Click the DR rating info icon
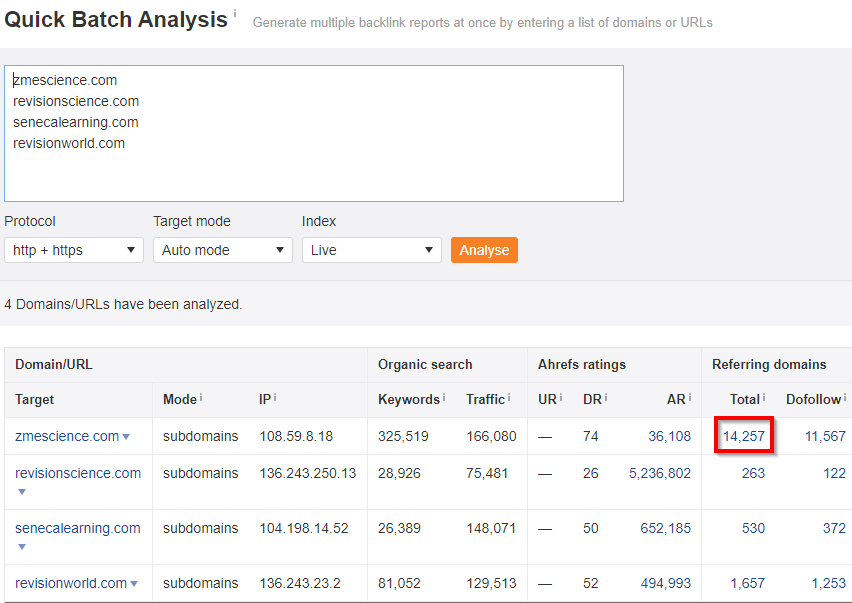The width and height of the screenshot is (852, 603). [x=605, y=398]
